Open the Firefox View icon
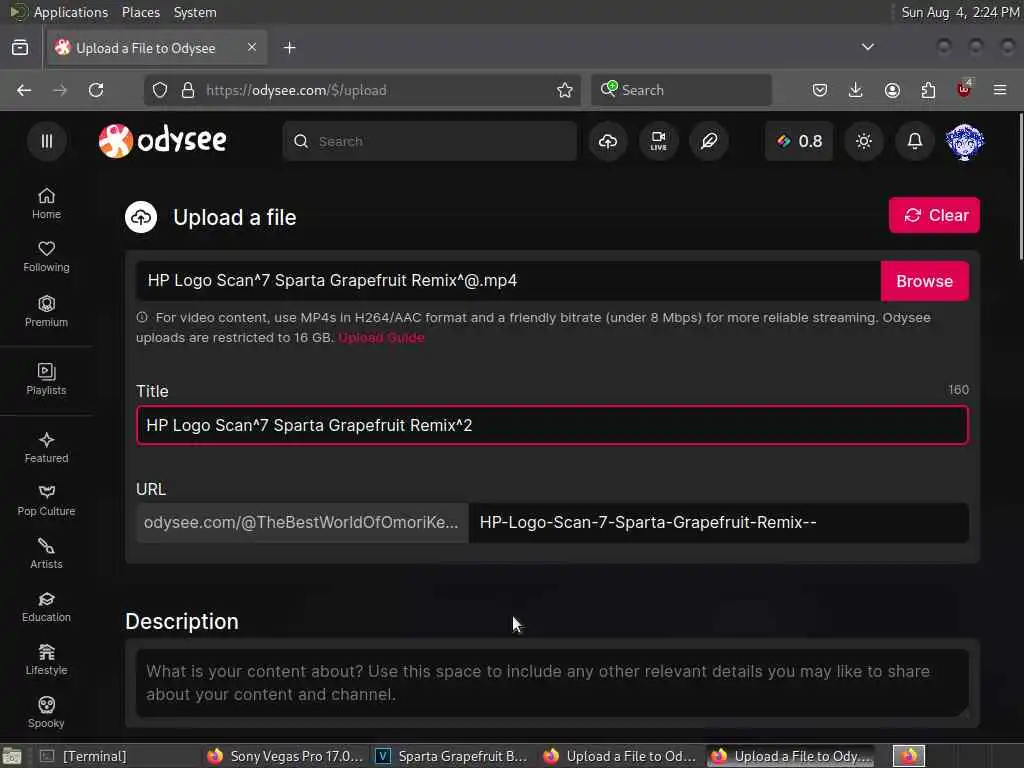 pyautogui.click(x=20, y=48)
